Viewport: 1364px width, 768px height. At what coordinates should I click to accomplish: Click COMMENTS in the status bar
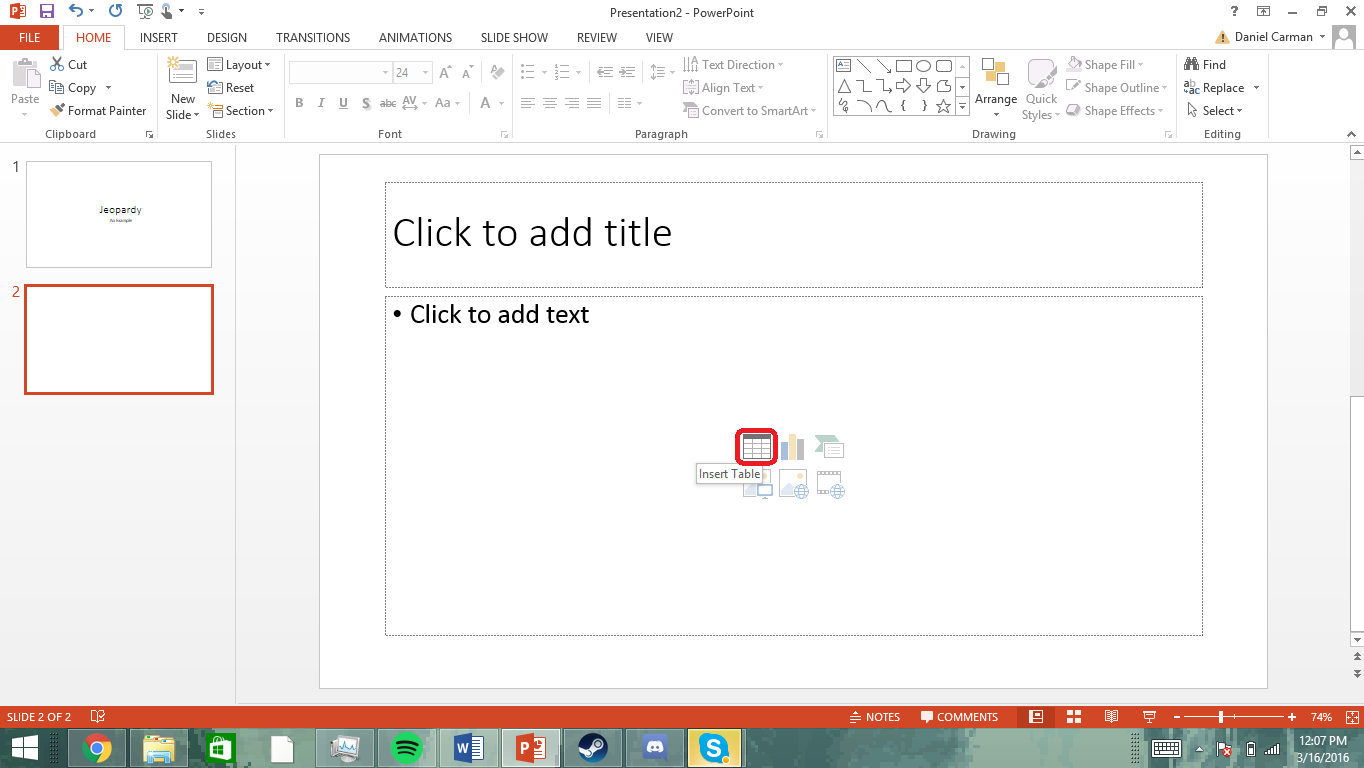(959, 717)
